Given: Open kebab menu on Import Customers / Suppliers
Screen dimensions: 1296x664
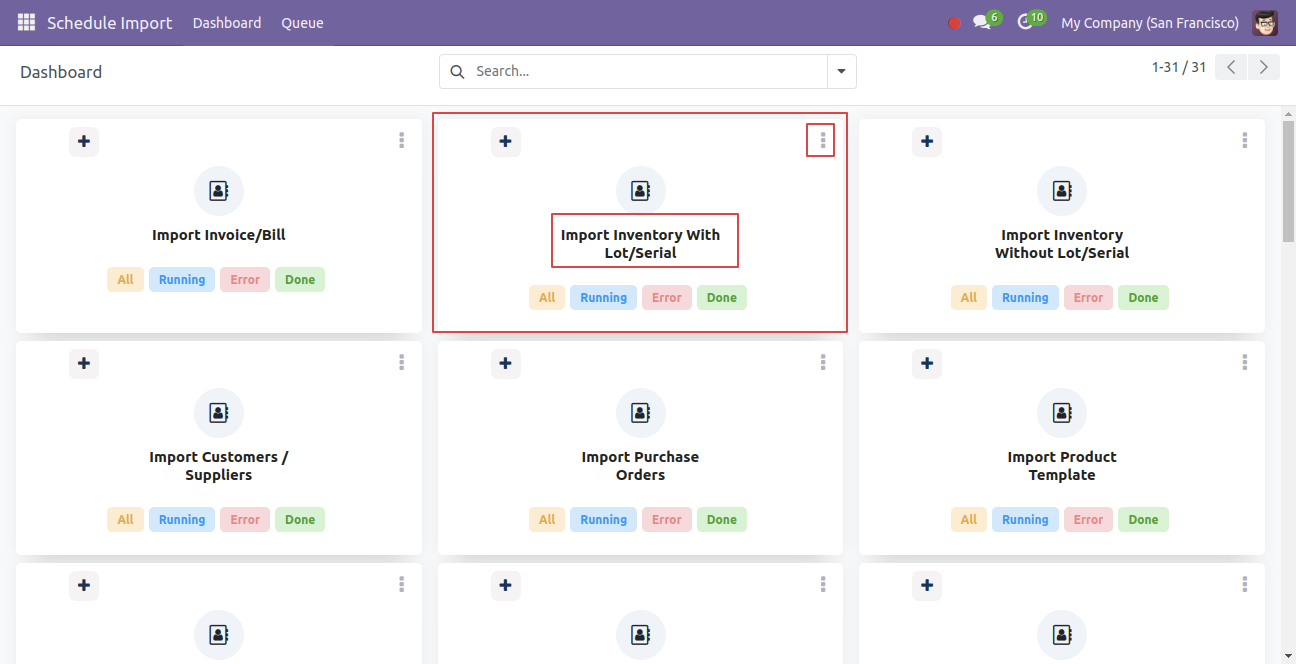Looking at the screenshot, I should tap(402, 363).
